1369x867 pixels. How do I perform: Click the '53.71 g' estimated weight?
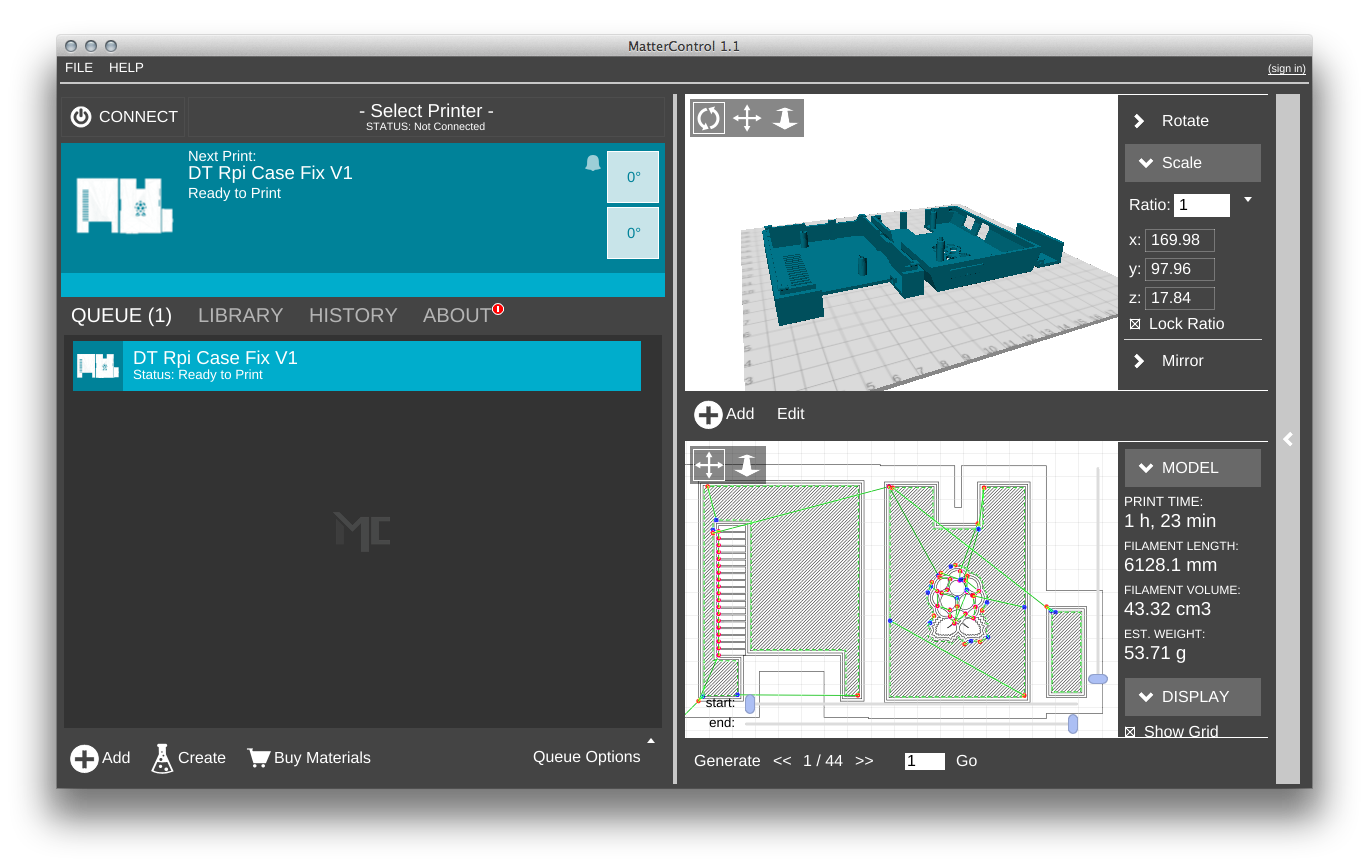(x=1155, y=653)
